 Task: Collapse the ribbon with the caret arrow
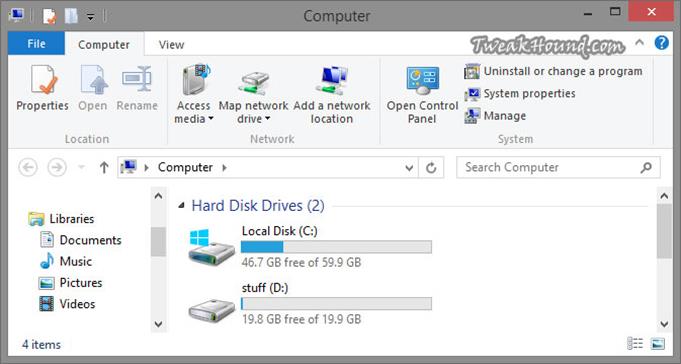639,43
